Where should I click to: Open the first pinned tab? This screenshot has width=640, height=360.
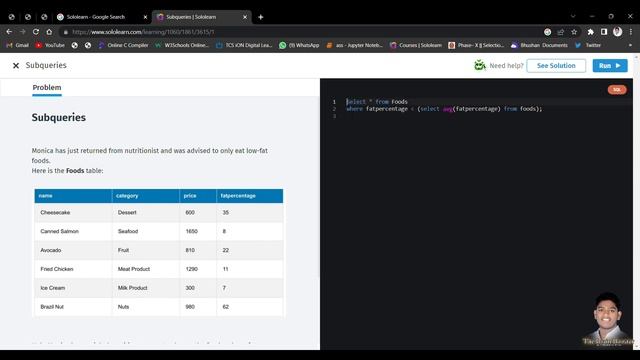[x=11, y=17]
